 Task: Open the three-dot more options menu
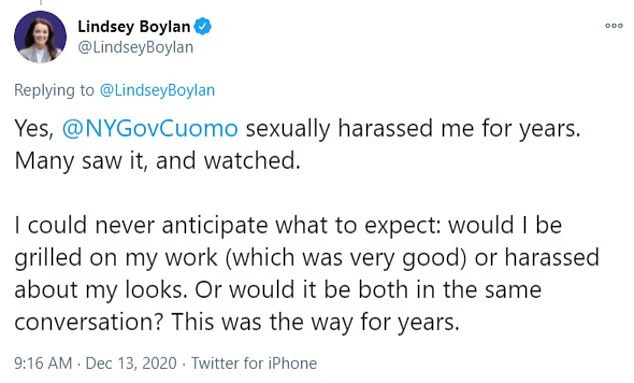tap(613, 26)
